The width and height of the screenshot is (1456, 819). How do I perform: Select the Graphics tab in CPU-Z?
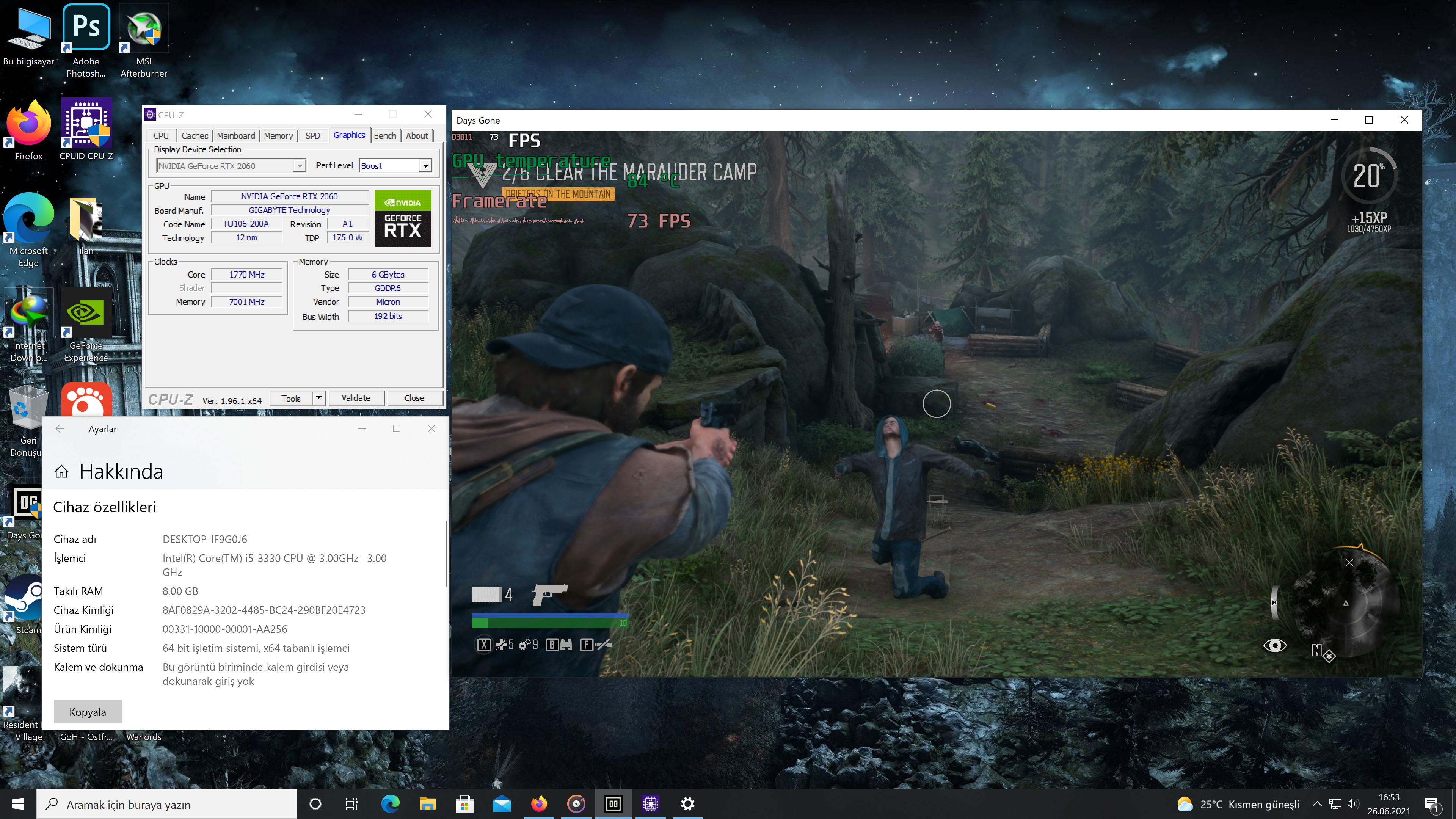coord(349,135)
